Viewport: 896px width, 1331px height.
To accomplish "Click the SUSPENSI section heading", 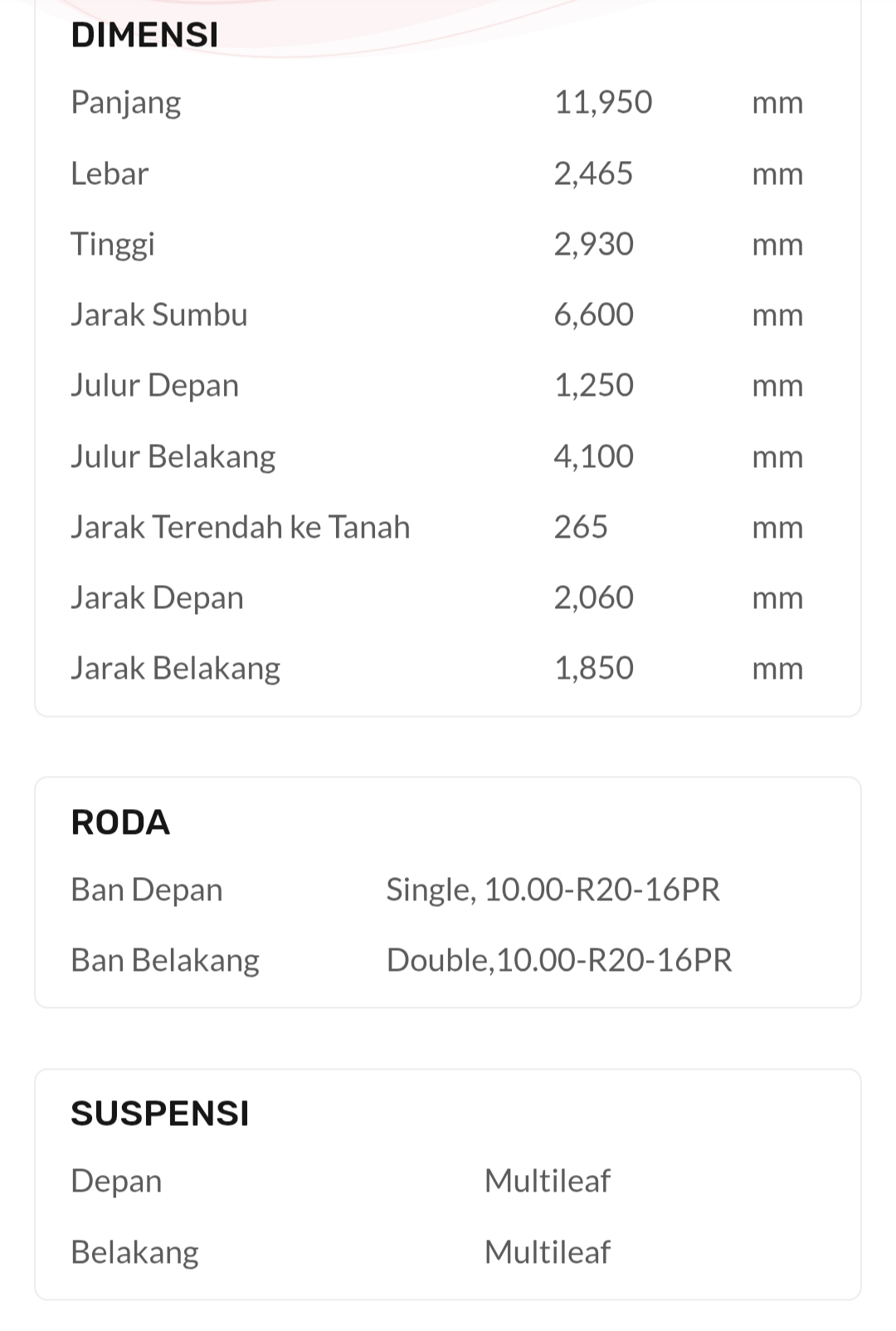I will click(160, 1114).
